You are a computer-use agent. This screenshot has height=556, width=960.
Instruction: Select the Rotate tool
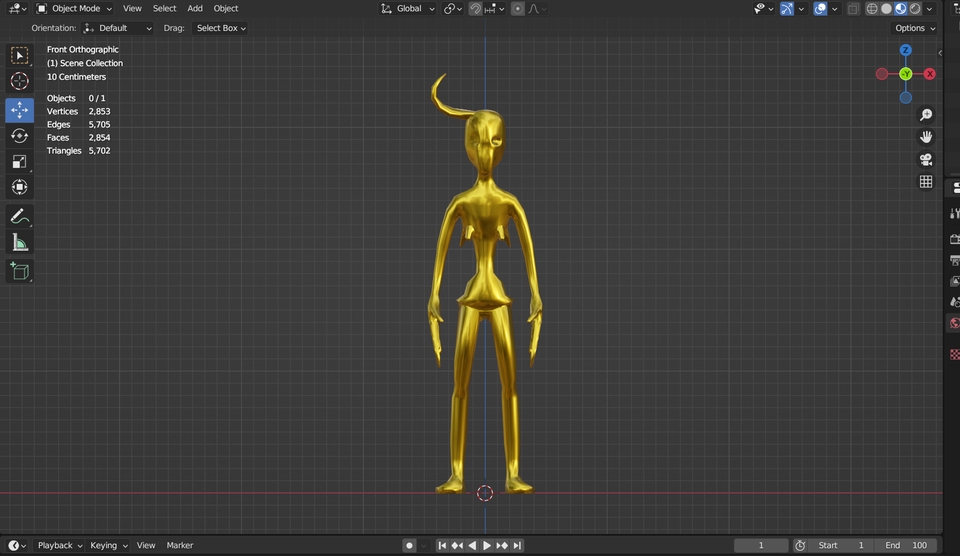click(x=19, y=135)
